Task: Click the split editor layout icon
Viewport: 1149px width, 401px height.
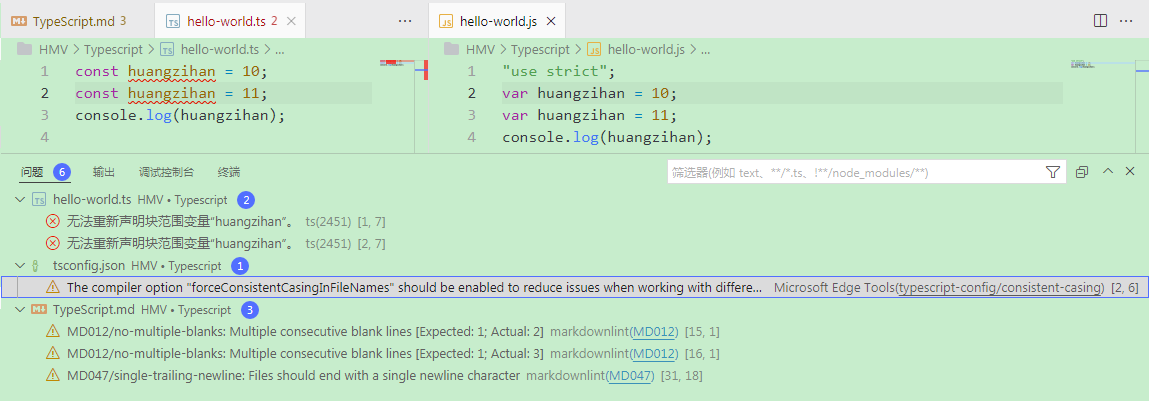Action: click(1100, 21)
